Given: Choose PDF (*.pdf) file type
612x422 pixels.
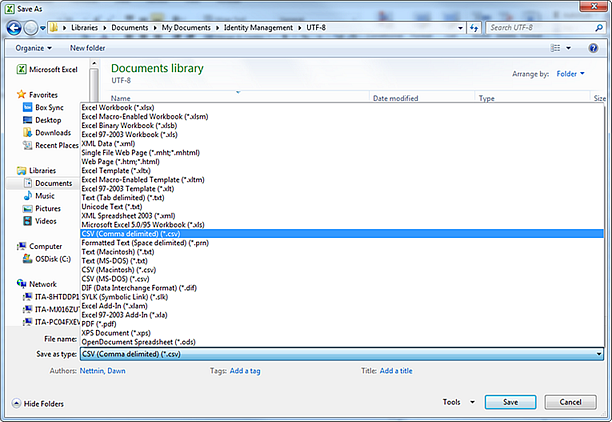Looking at the screenshot, I should [x=342, y=324].
